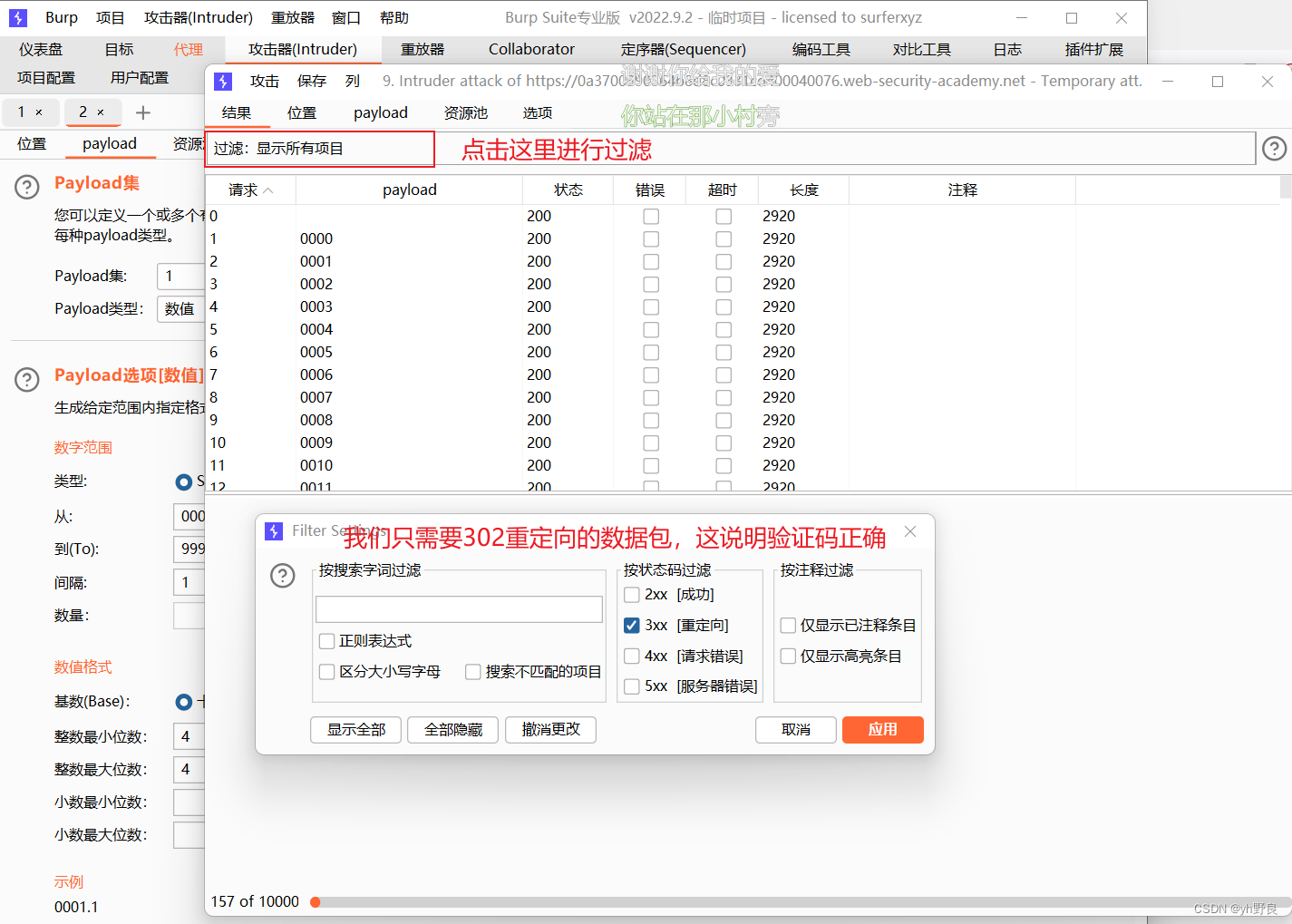Switch to attack window 选项 tab
This screenshot has height=924, width=1292.
click(538, 113)
